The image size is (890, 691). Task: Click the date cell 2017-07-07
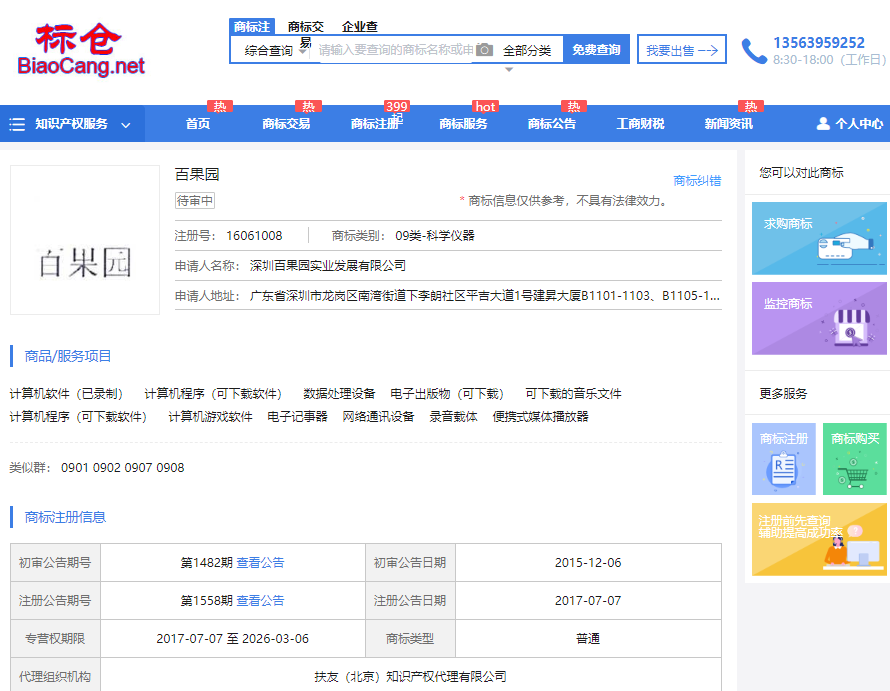coord(588,601)
